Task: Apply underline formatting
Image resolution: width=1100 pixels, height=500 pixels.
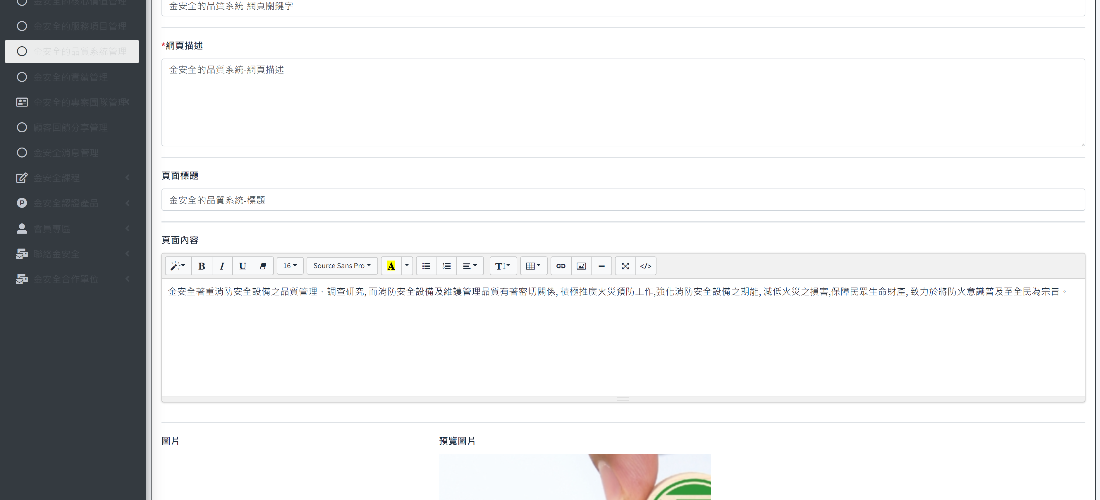Action: (x=242, y=266)
